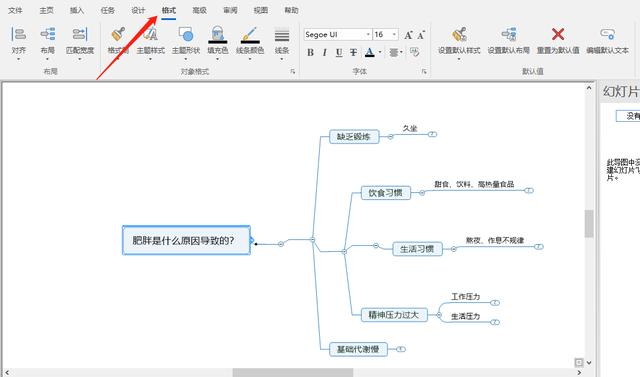Select the 格式刷 format painter tool

click(x=118, y=35)
